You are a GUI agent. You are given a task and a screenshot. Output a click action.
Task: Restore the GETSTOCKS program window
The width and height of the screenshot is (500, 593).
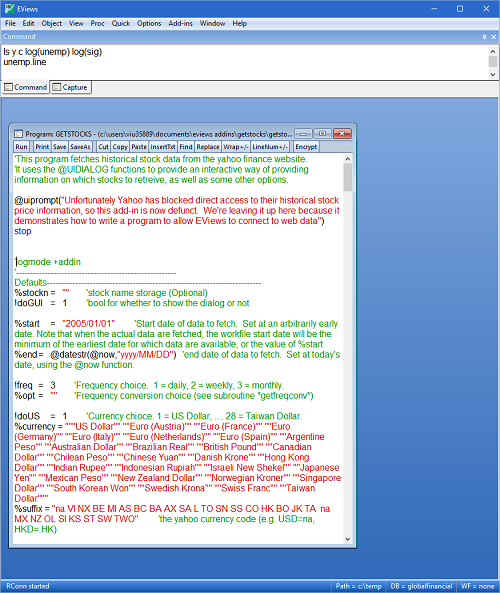(322, 134)
